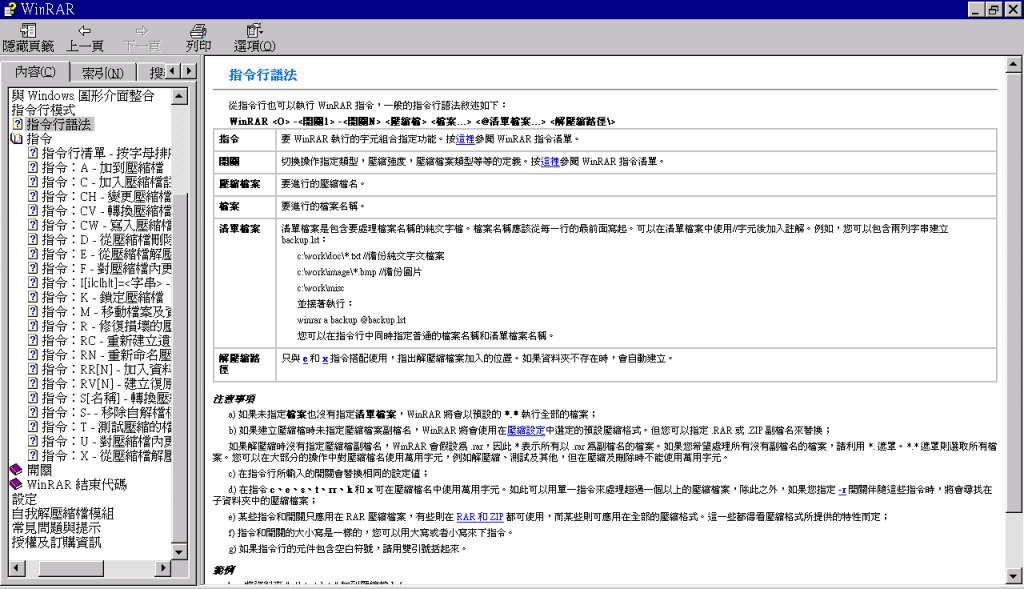Click page icon for 指令：RN - 重新命名壓
This screenshot has width=1024, height=589.
click(x=33, y=354)
